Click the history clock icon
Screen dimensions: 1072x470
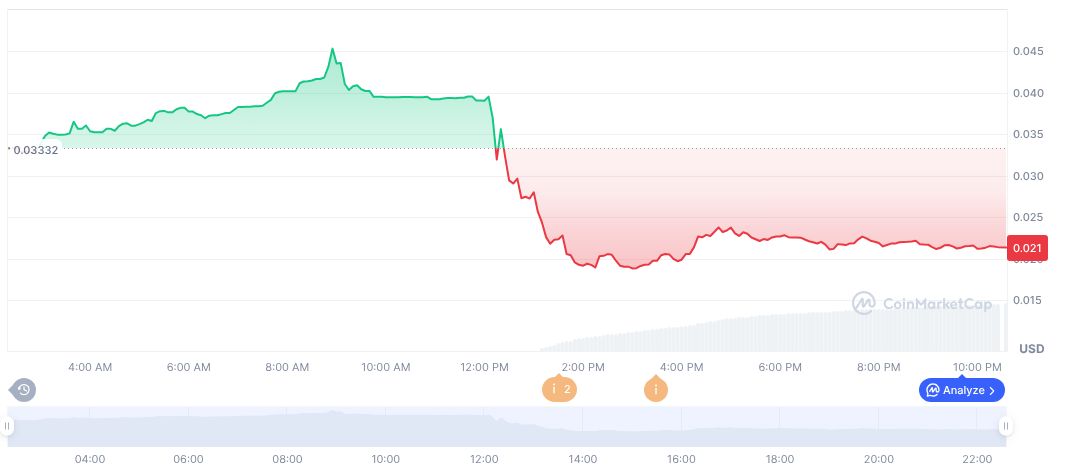coord(23,389)
